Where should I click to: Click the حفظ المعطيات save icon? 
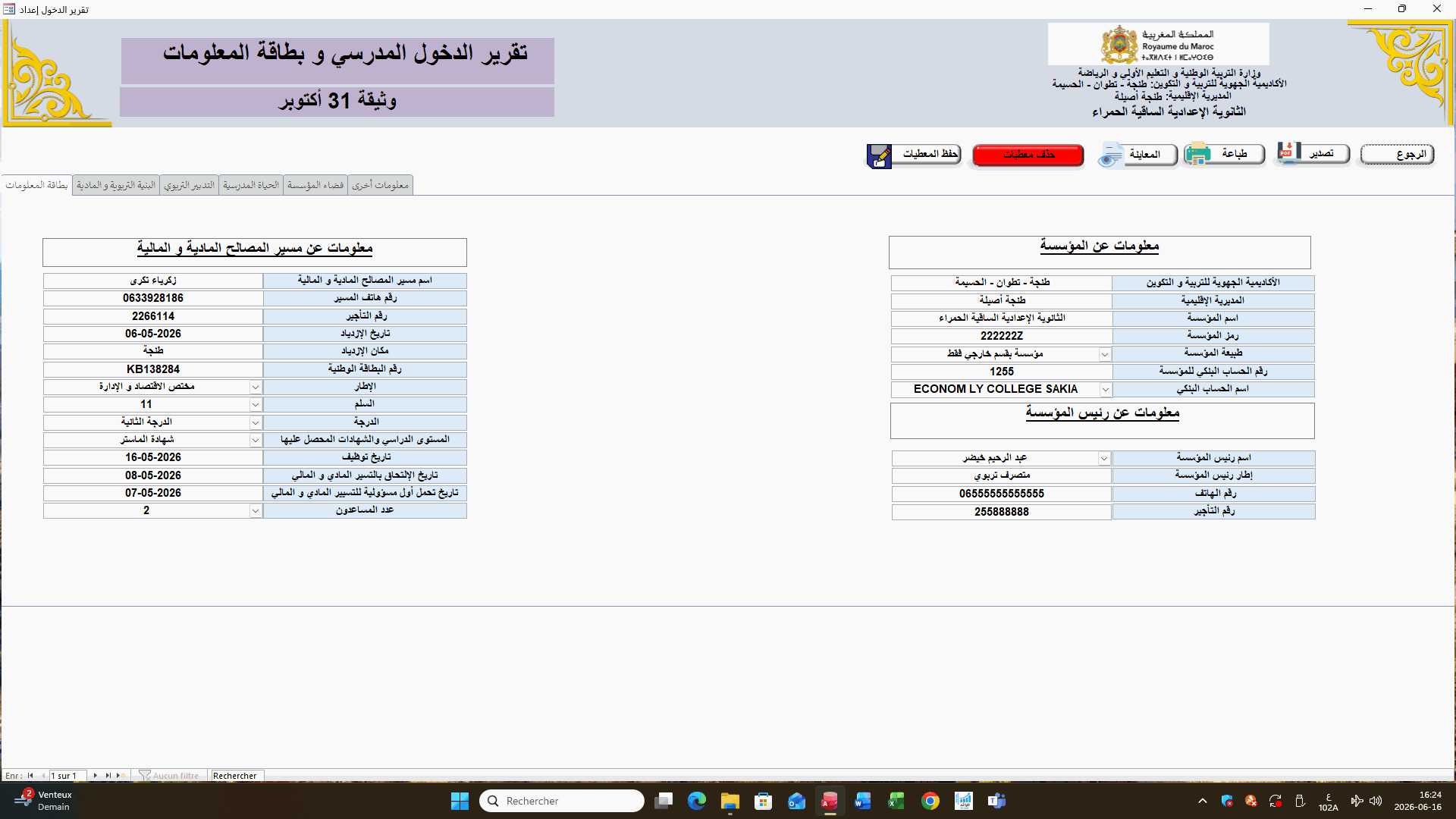880,156
